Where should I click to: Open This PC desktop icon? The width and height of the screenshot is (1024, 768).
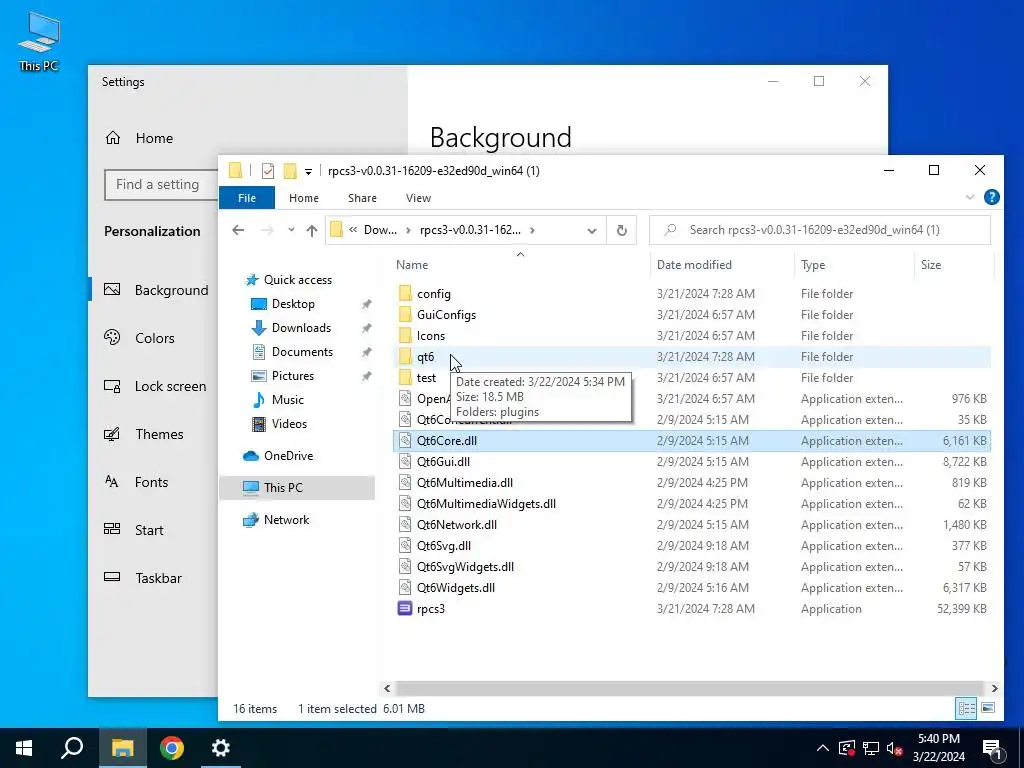[39, 42]
